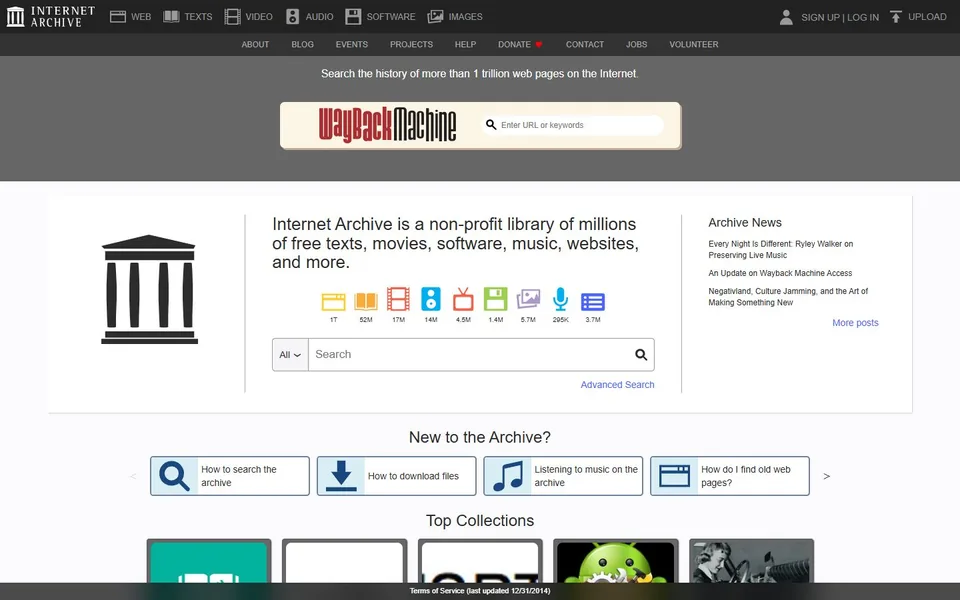Click the magnifier in Wayback search box
Image resolution: width=960 pixels, height=600 pixels.
(x=491, y=125)
